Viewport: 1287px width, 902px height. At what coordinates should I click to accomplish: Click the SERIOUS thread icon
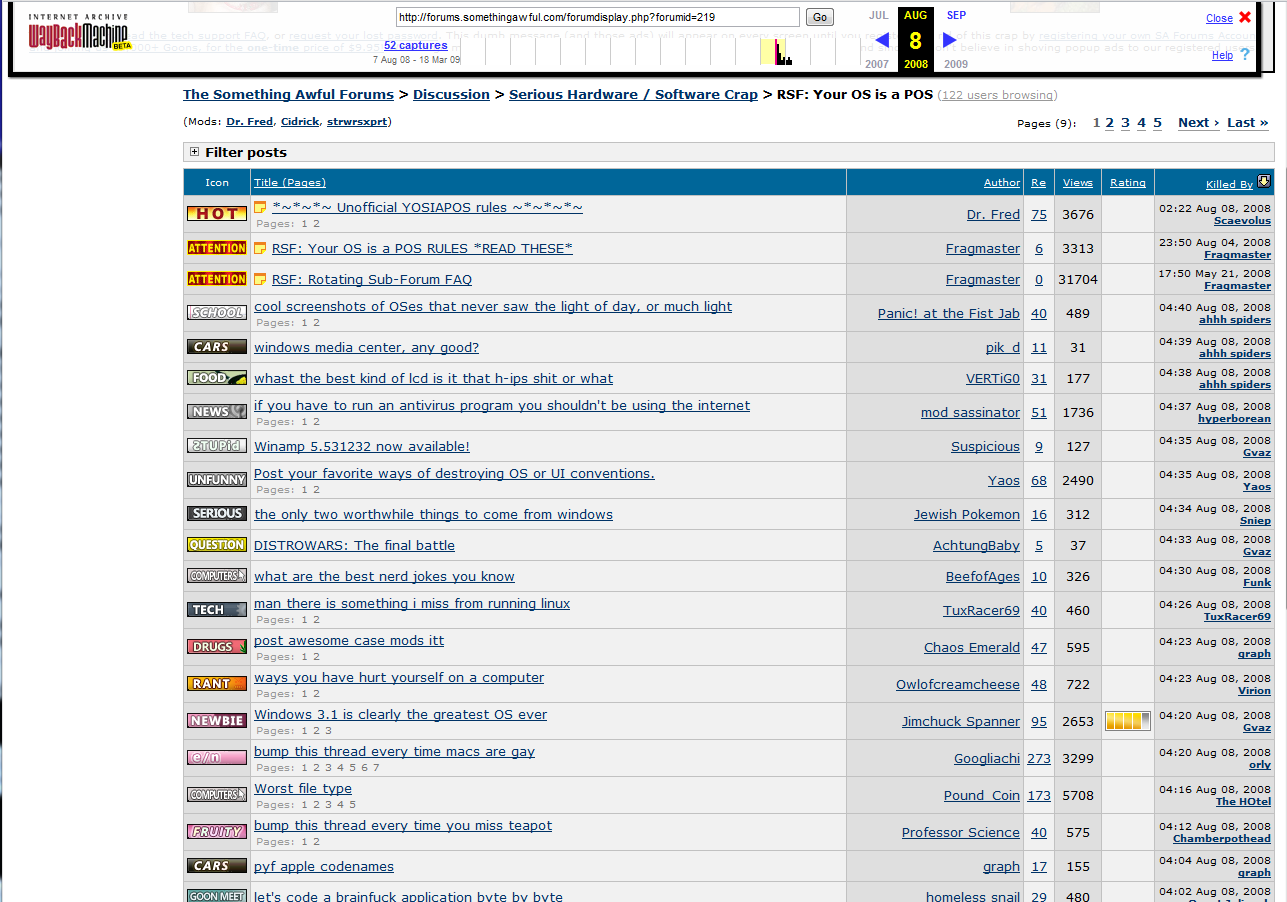(x=217, y=514)
